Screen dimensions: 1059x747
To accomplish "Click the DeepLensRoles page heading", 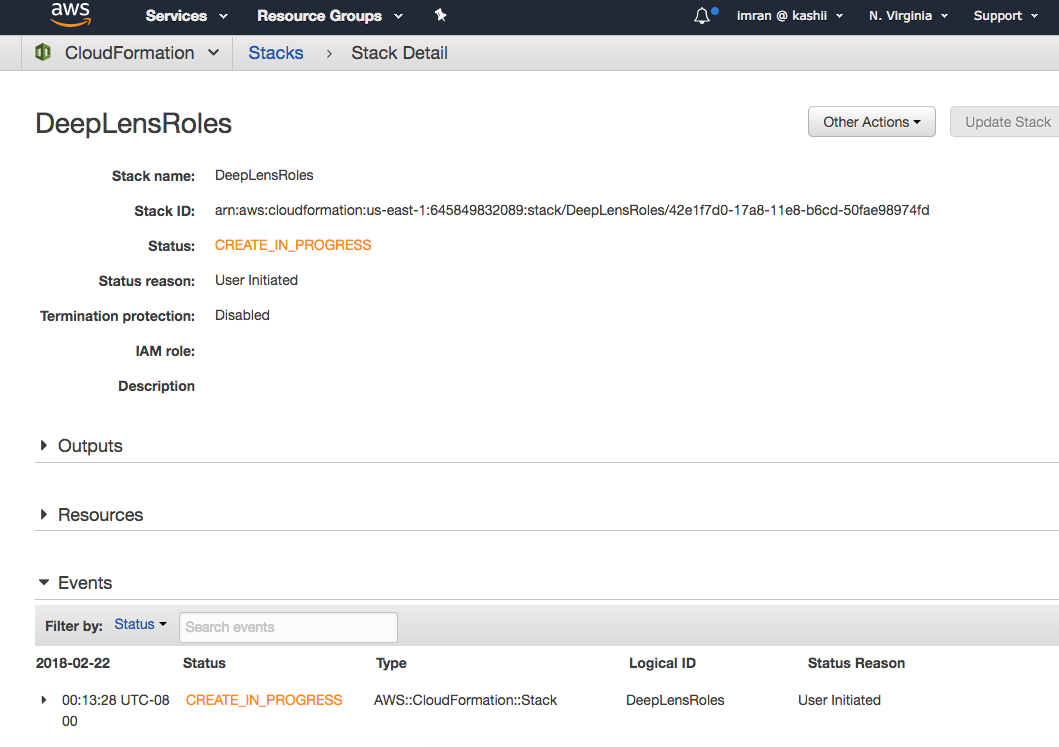I will point(134,124).
